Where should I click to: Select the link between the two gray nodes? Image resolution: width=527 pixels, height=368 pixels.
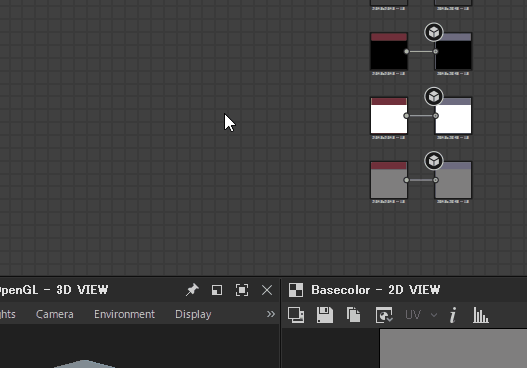tap(421, 180)
